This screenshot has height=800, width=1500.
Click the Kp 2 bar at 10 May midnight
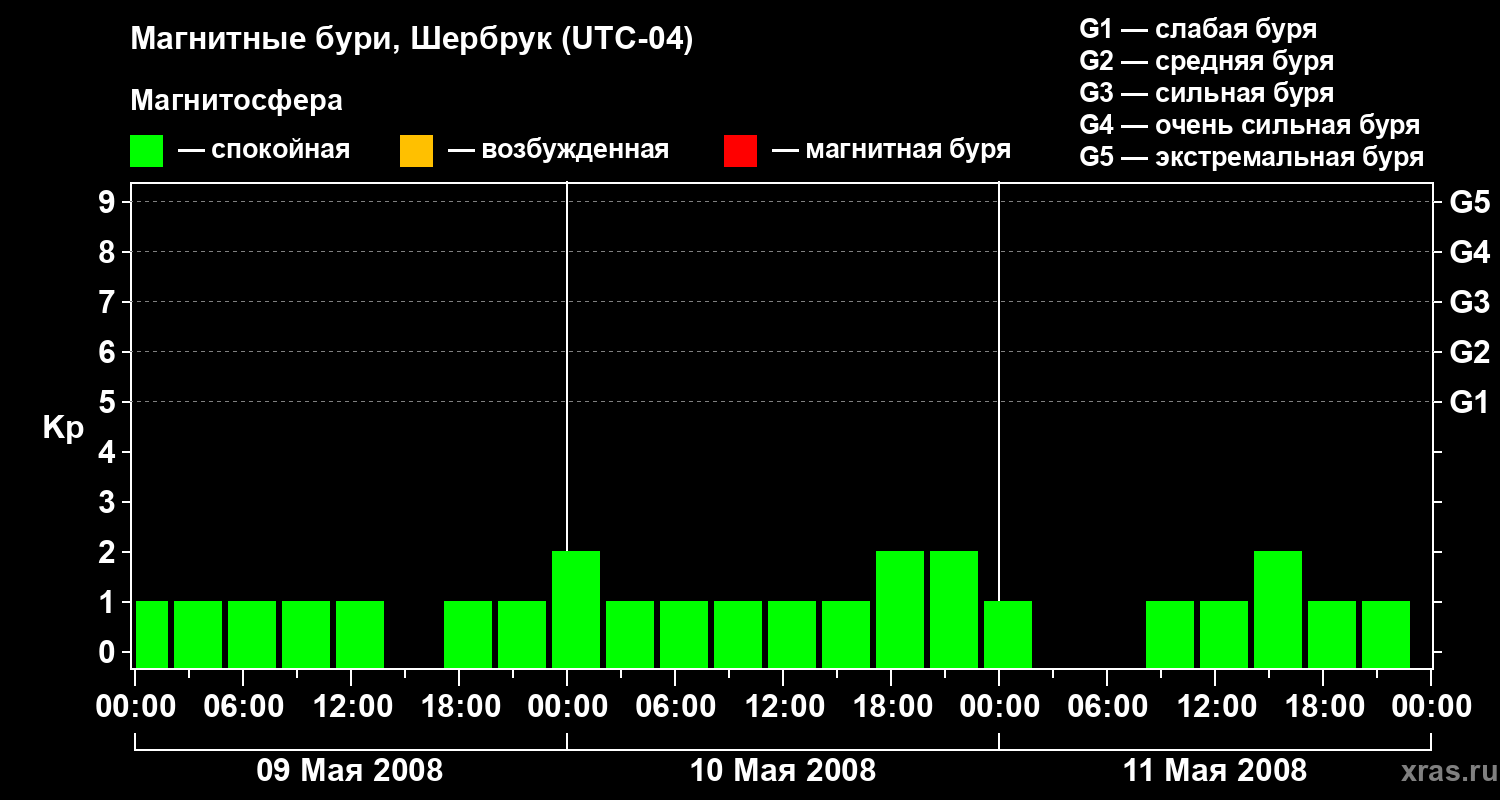[576, 609]
